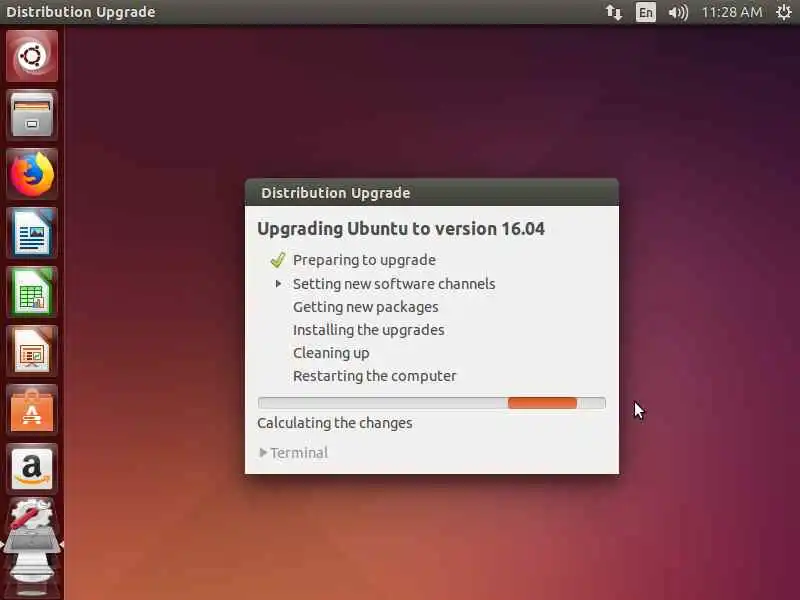Open the En keyboard layout indicator
Image resolution: width=800 pixels, height=600 pixels.
tap(645, 12)
